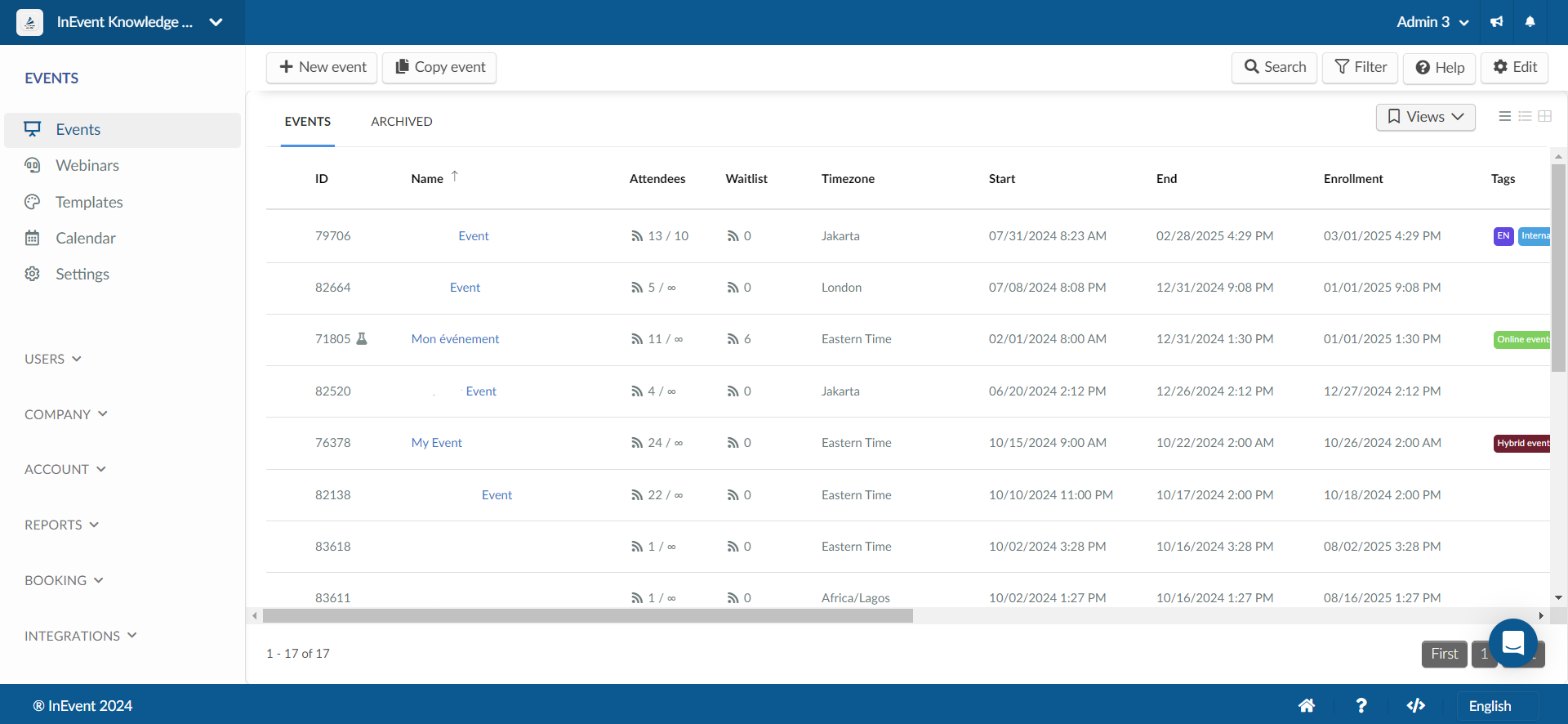The width and height of the screenshot is (1568, 724).
Task: Open the notifications bell icon
Action: coord(1530,22)
